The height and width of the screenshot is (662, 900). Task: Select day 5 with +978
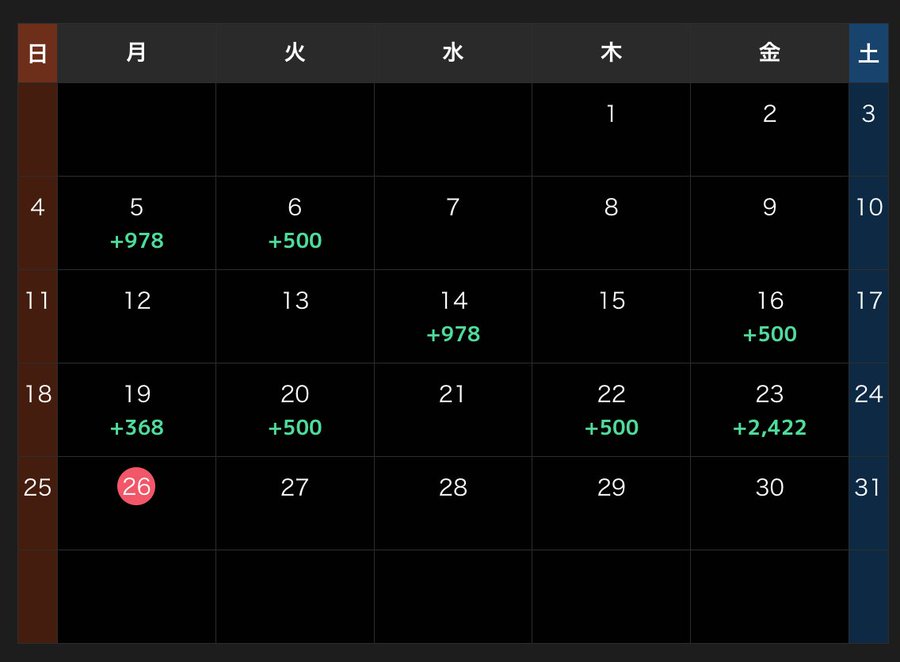(x=137, y=208)
